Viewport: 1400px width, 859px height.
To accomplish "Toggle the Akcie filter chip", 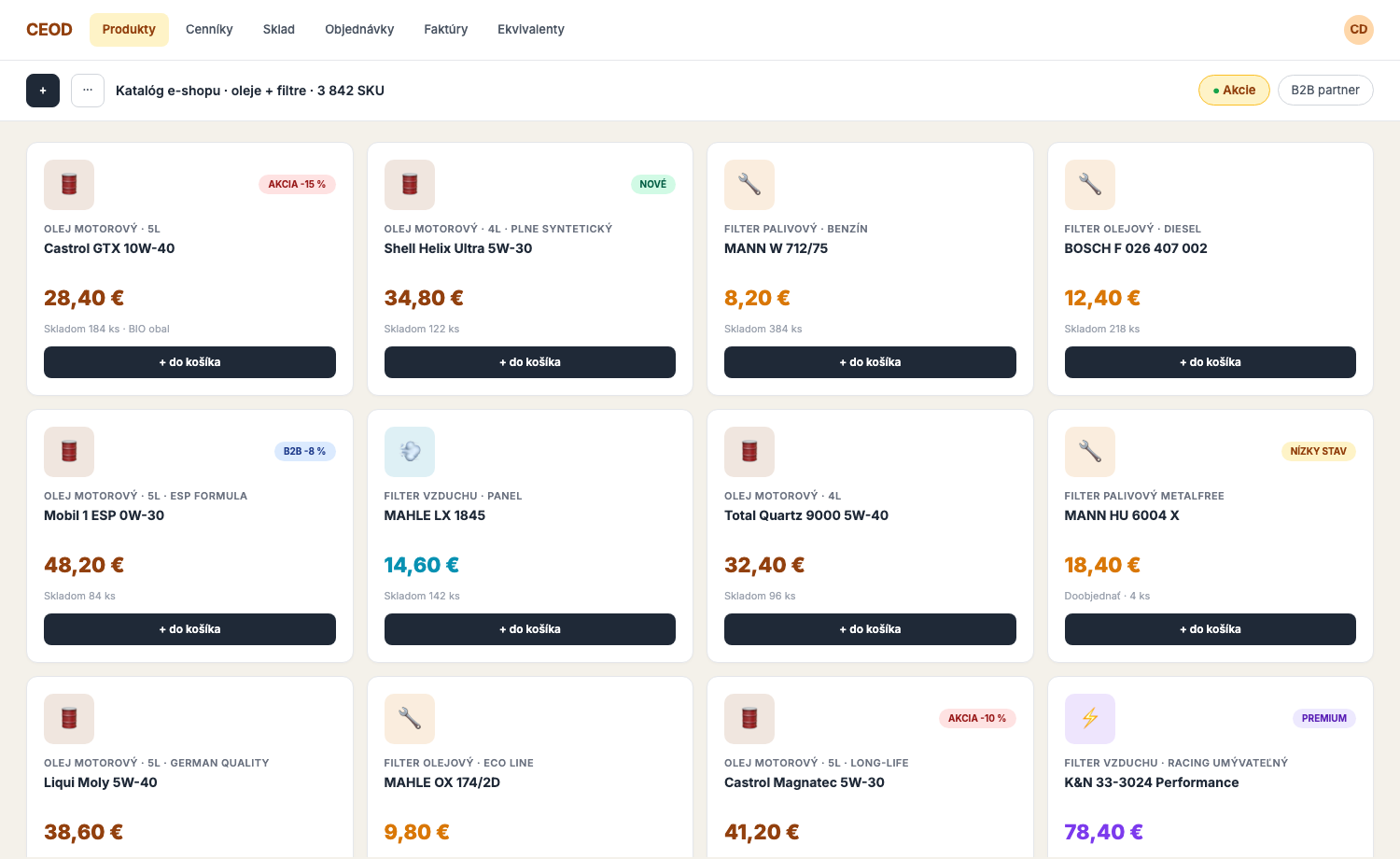I will point(1234,91).
